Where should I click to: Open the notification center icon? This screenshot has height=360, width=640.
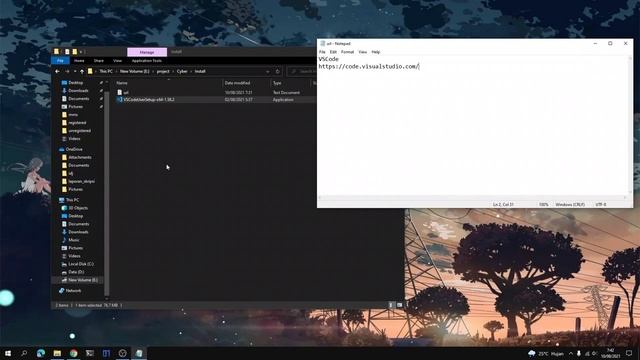[629, 353]
